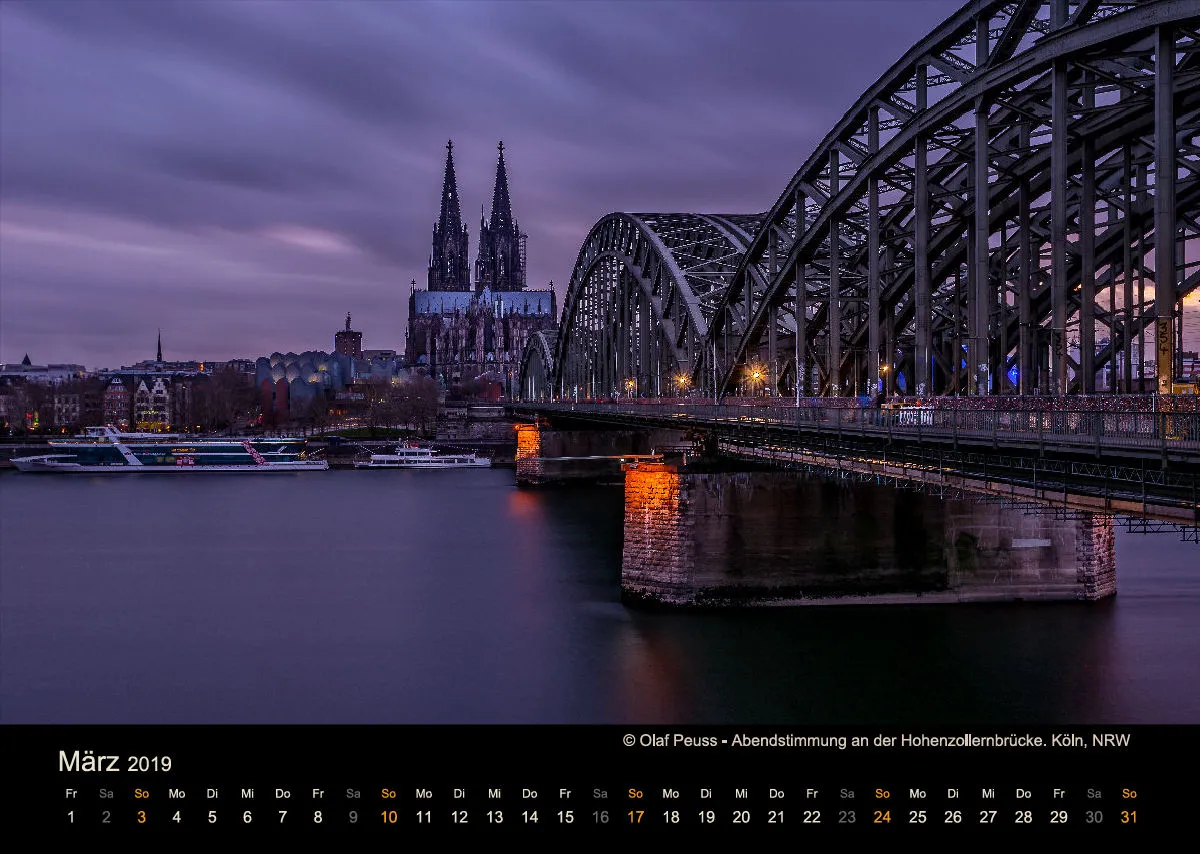Select the orange Sunday date 10
1200x854 pixels.
point(388,817)
